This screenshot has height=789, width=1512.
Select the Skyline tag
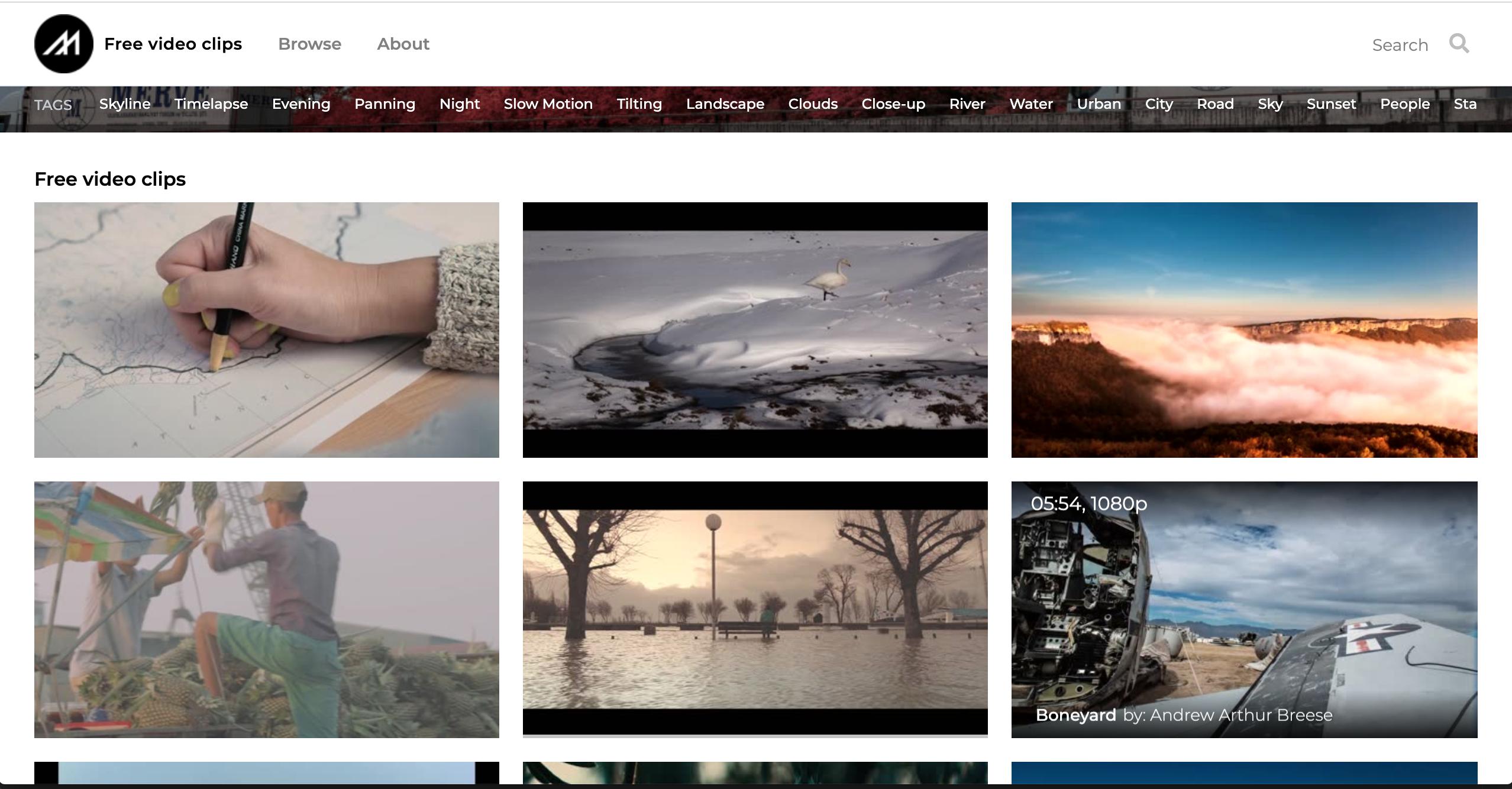pos(125,104)
